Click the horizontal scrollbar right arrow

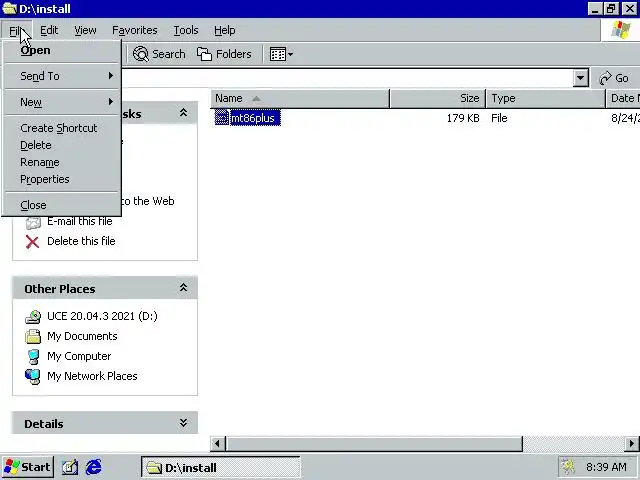[x=632, y=444]
